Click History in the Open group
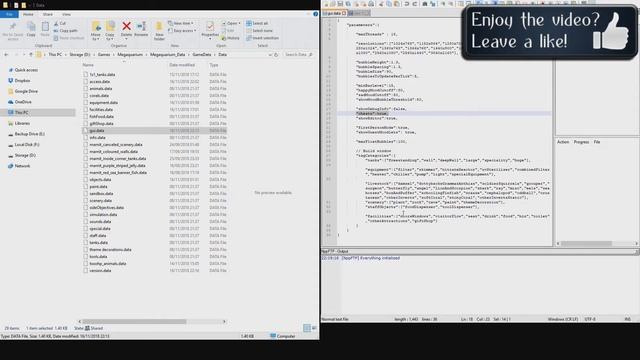Viewport: 640px width, 360px height. click(x=231, y=38)
